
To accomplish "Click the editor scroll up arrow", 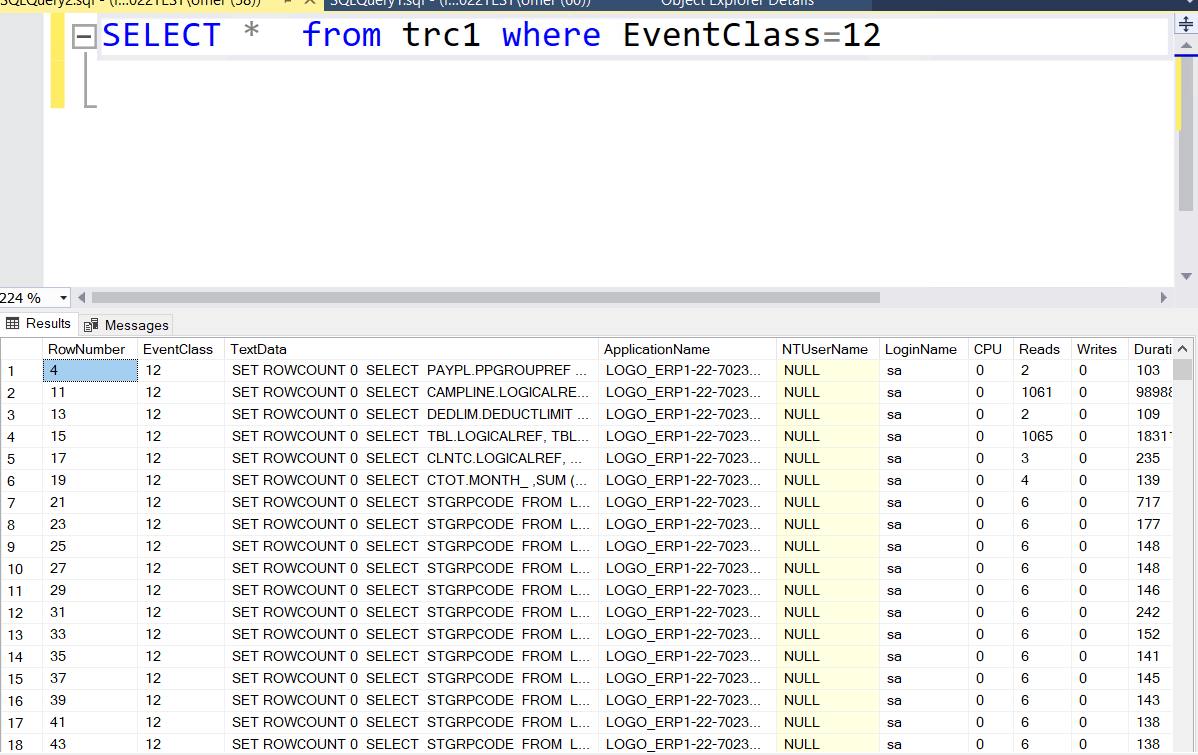I will click(1186, 46).
